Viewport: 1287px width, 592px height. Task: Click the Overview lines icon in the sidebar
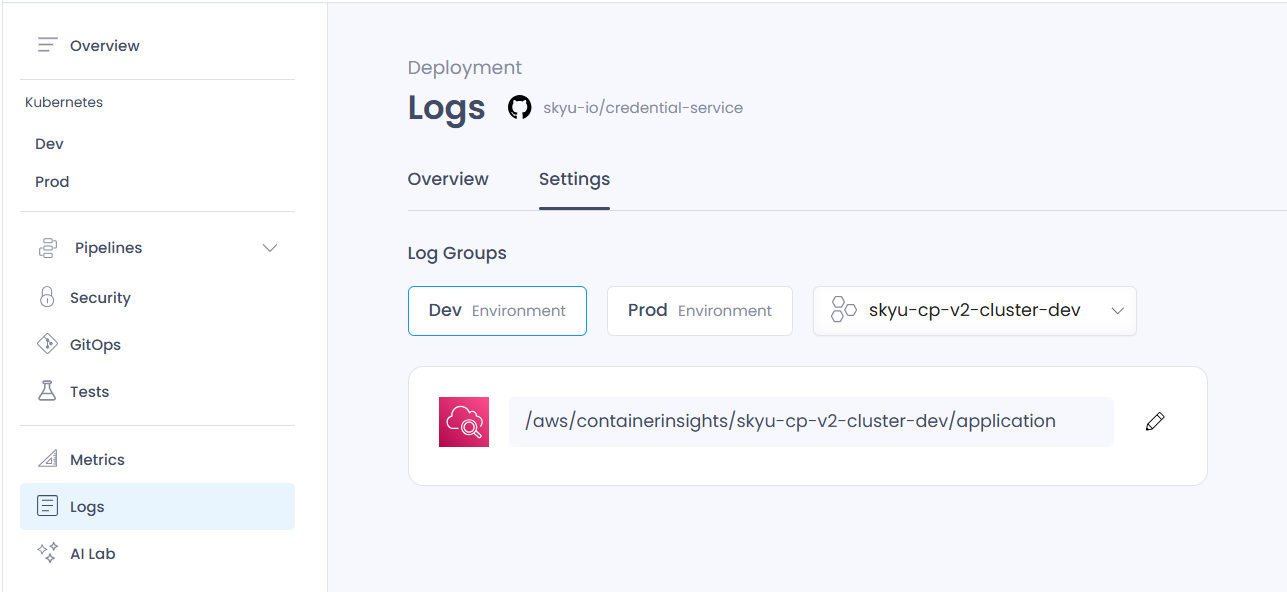(x=47, y=45)
